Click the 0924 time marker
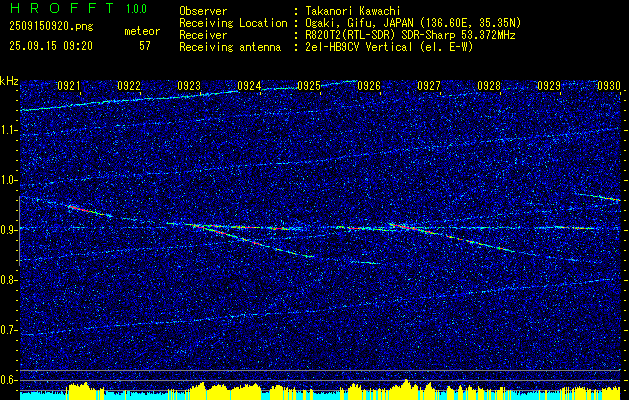Viewport: 629px width, 400px height. pos(249,86)
